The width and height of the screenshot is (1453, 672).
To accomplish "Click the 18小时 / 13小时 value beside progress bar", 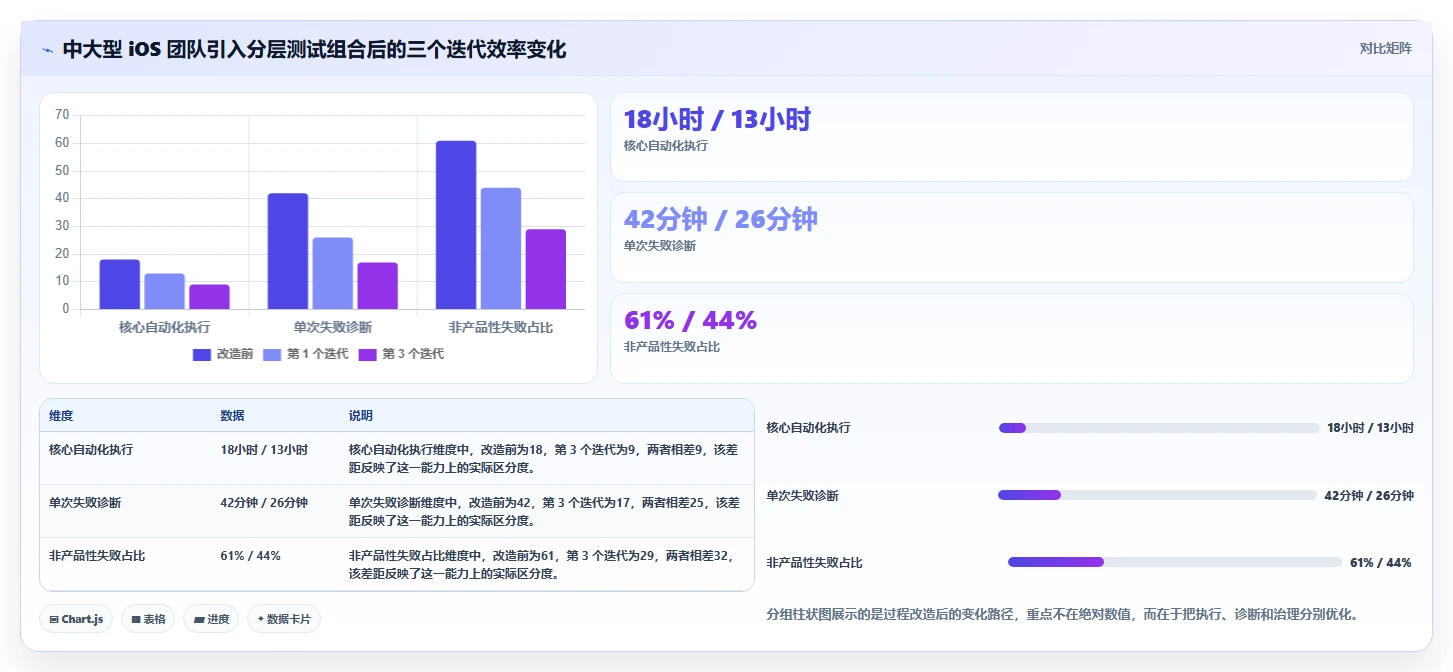I will pyautogui.click(x=1370, y=428).
